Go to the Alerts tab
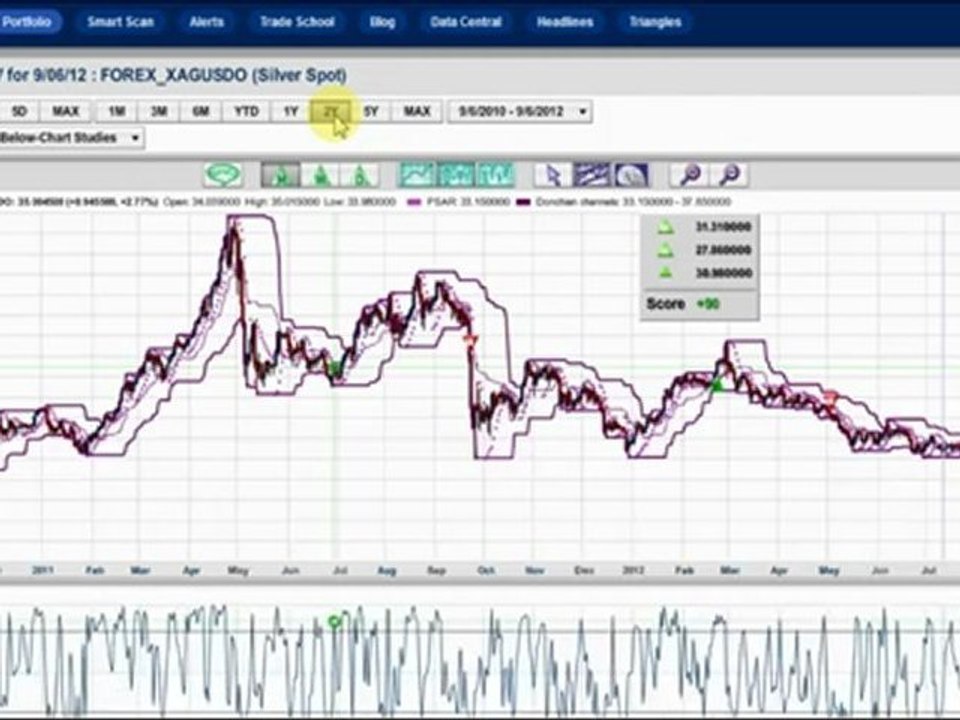The image size is (960, 720). click(206, 22)
